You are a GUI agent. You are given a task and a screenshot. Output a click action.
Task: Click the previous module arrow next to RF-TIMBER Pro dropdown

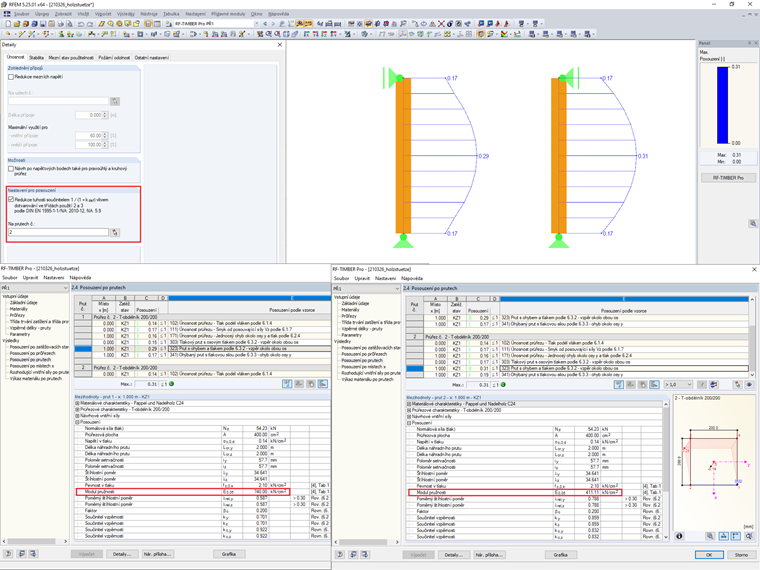point(265,23)
